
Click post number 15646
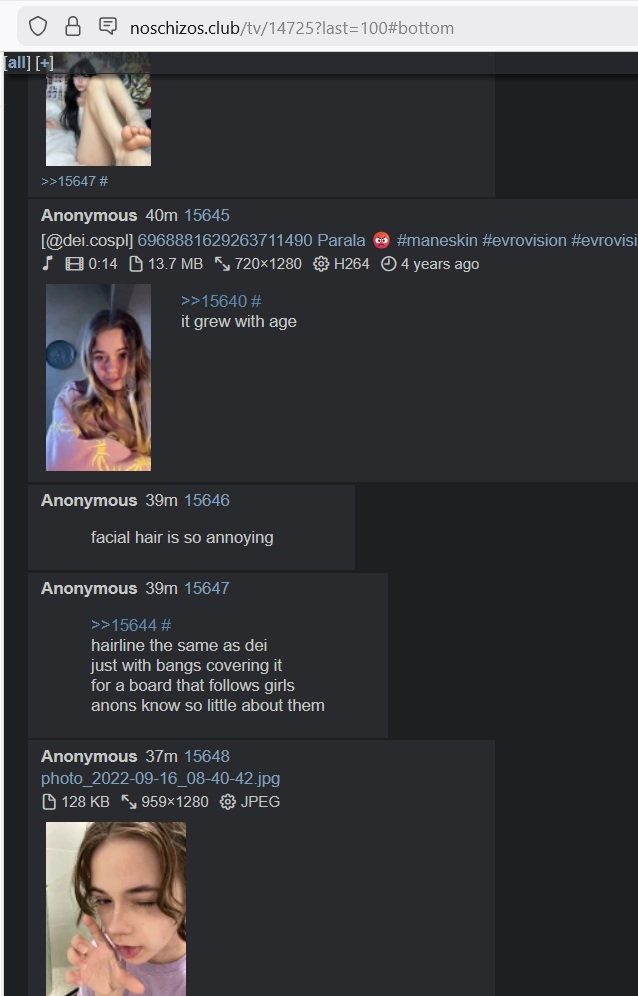(x=207, y=501)
